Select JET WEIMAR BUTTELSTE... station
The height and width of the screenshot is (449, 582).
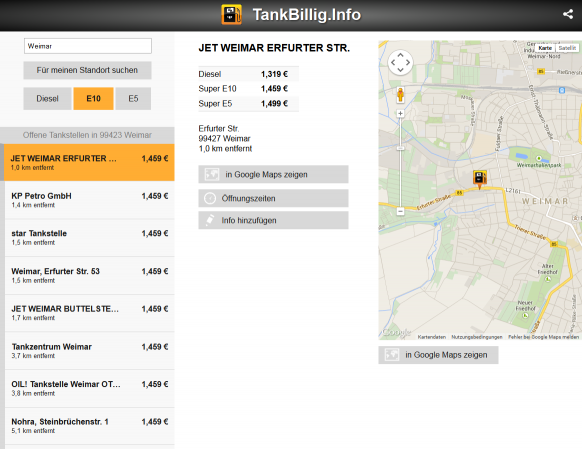pyautogui.click(x=89, y=313)
